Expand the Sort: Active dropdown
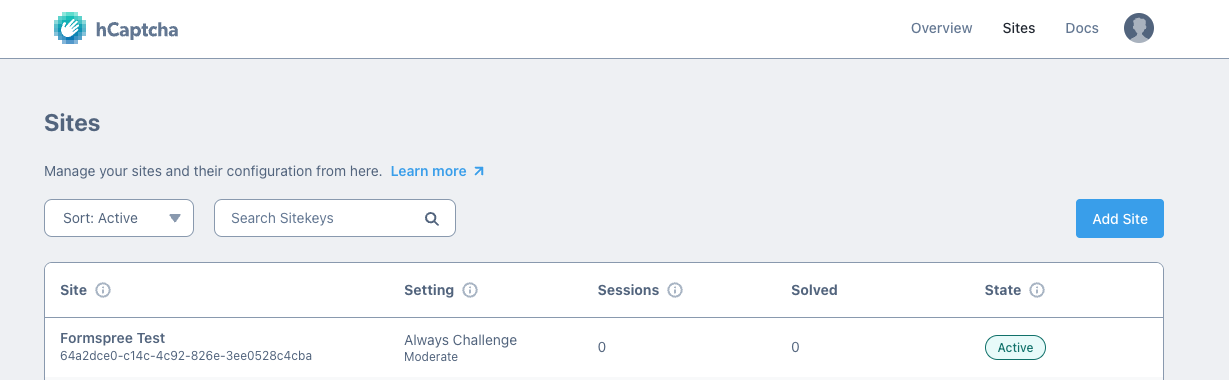Viewport: 1229px width, 380px height. [119, 218]
